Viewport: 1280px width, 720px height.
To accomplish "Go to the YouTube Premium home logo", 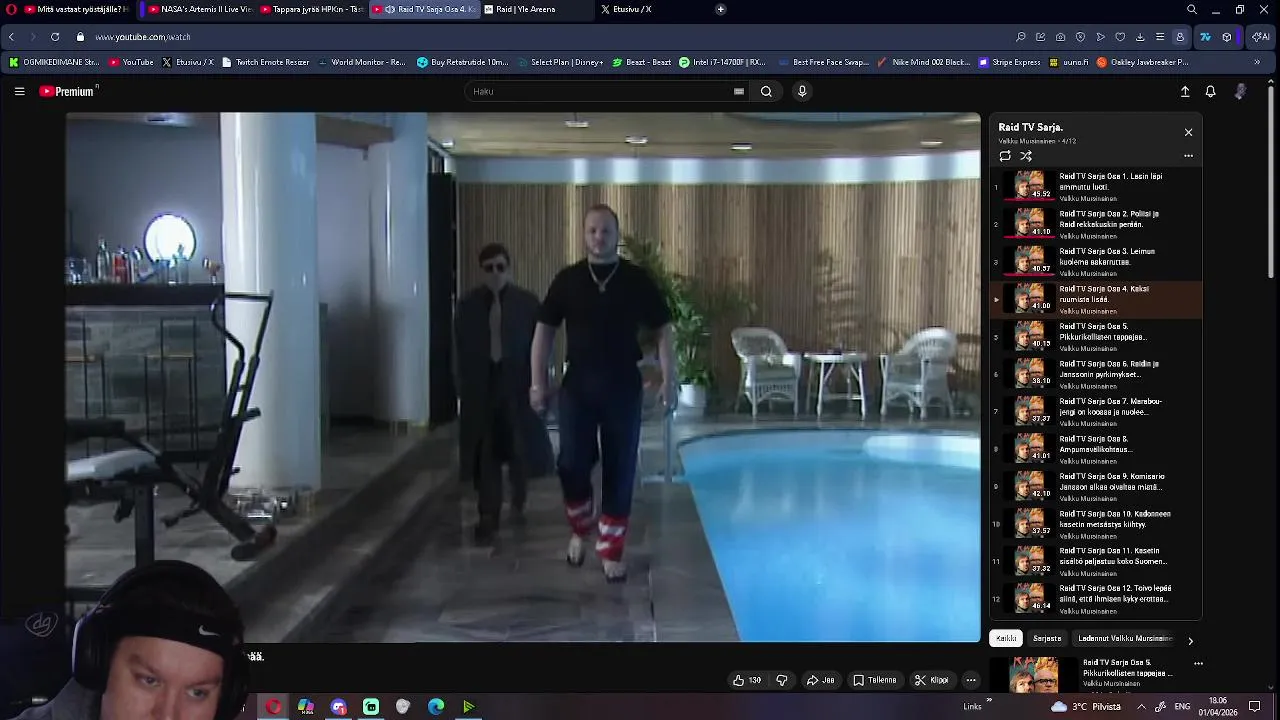I will click(x=68, y=91).
